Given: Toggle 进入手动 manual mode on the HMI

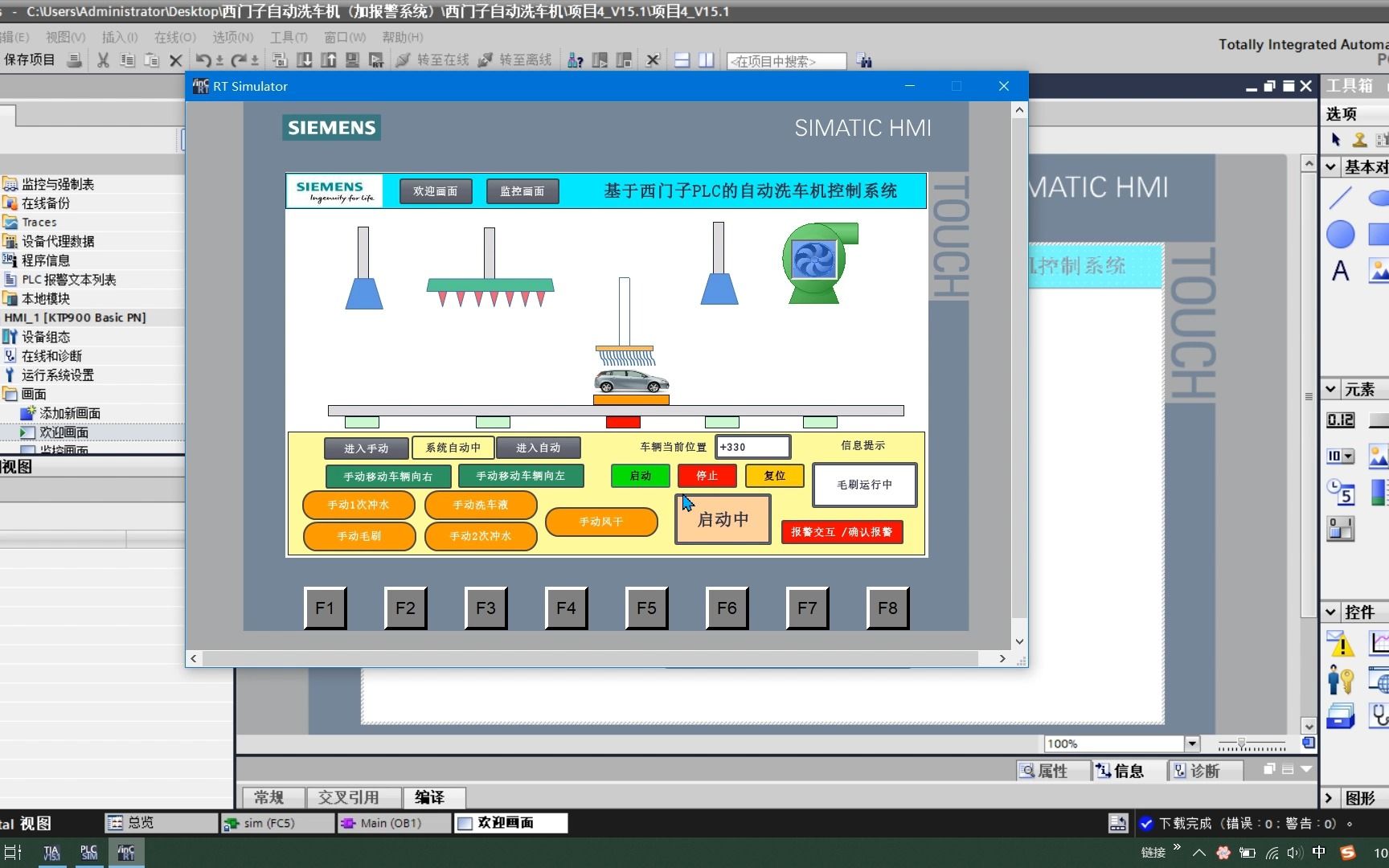Looking at the screenshot, I should [367, 448].
